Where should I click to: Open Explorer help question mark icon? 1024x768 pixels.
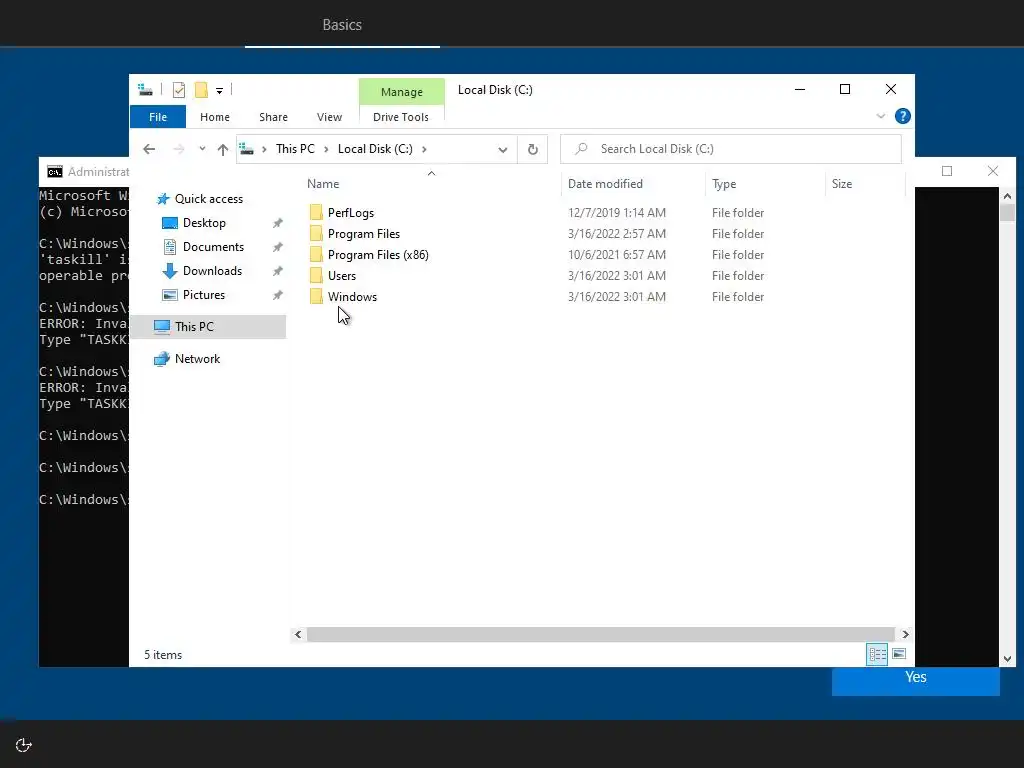(903, 116)
